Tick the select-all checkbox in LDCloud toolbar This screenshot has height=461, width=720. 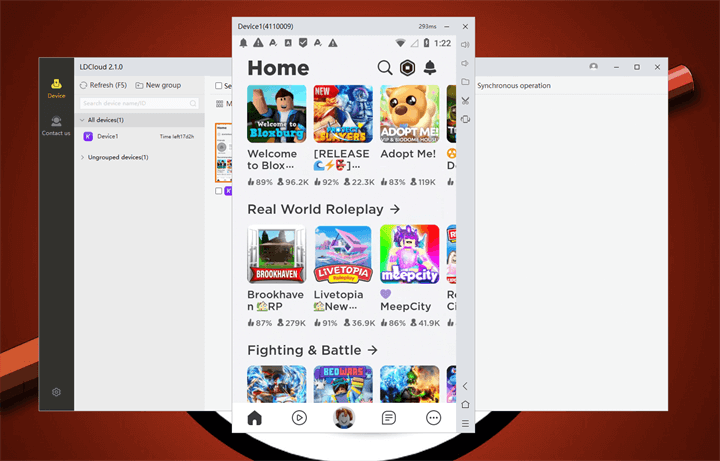pos(219,86)
